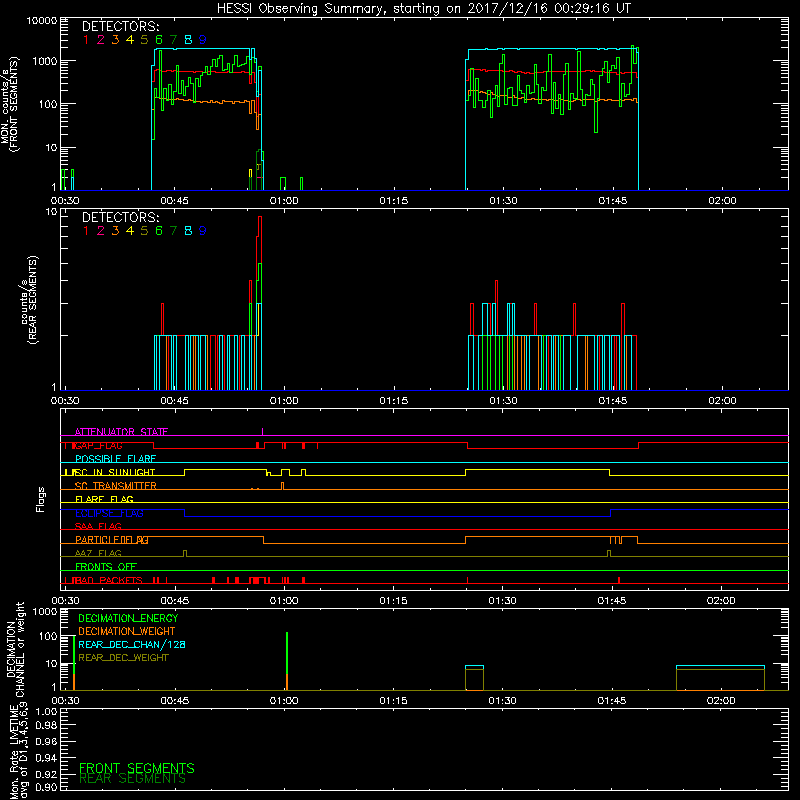Image resolution: width=800 pixels, height=800 pixels.
Task: Click the 10000 y-axis tick of front segments plot
Action: [42, 20]
